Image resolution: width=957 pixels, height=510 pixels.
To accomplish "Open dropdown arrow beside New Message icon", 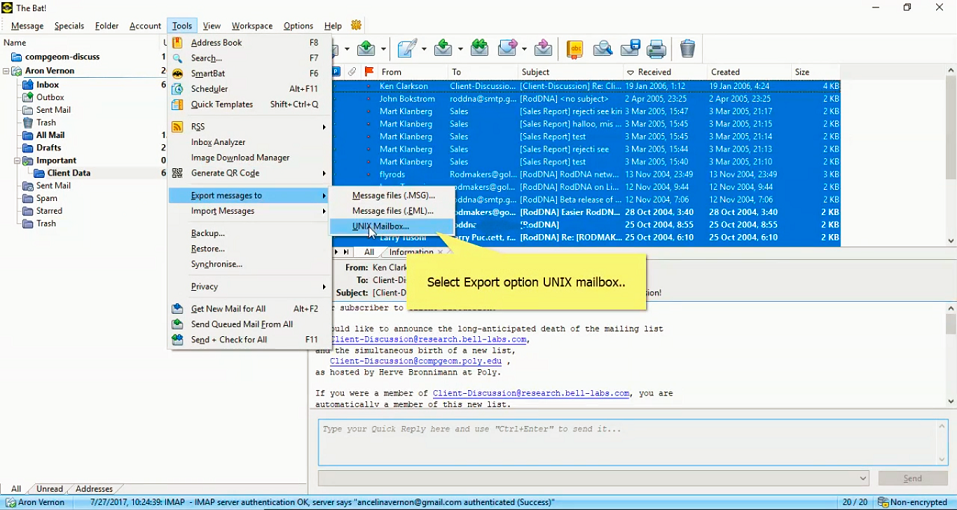I will click(x=425, y=49).
